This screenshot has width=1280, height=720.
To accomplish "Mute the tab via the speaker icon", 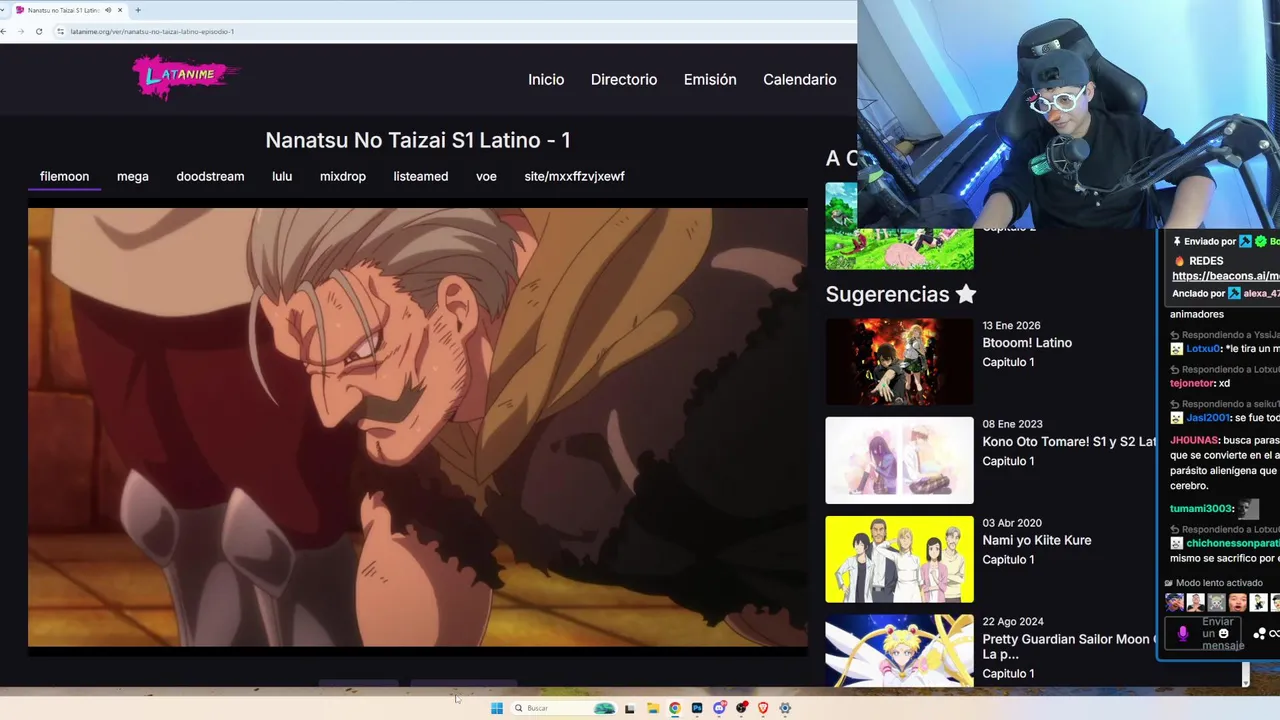I will pos(108,10).
